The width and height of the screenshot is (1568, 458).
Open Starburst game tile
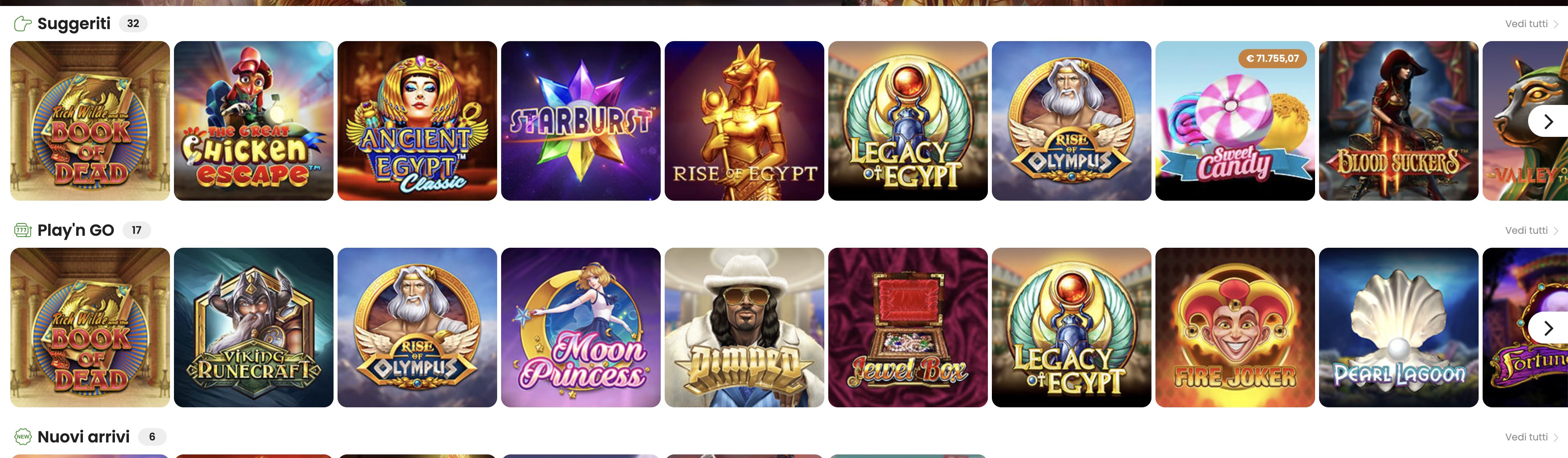click(581, 120)
